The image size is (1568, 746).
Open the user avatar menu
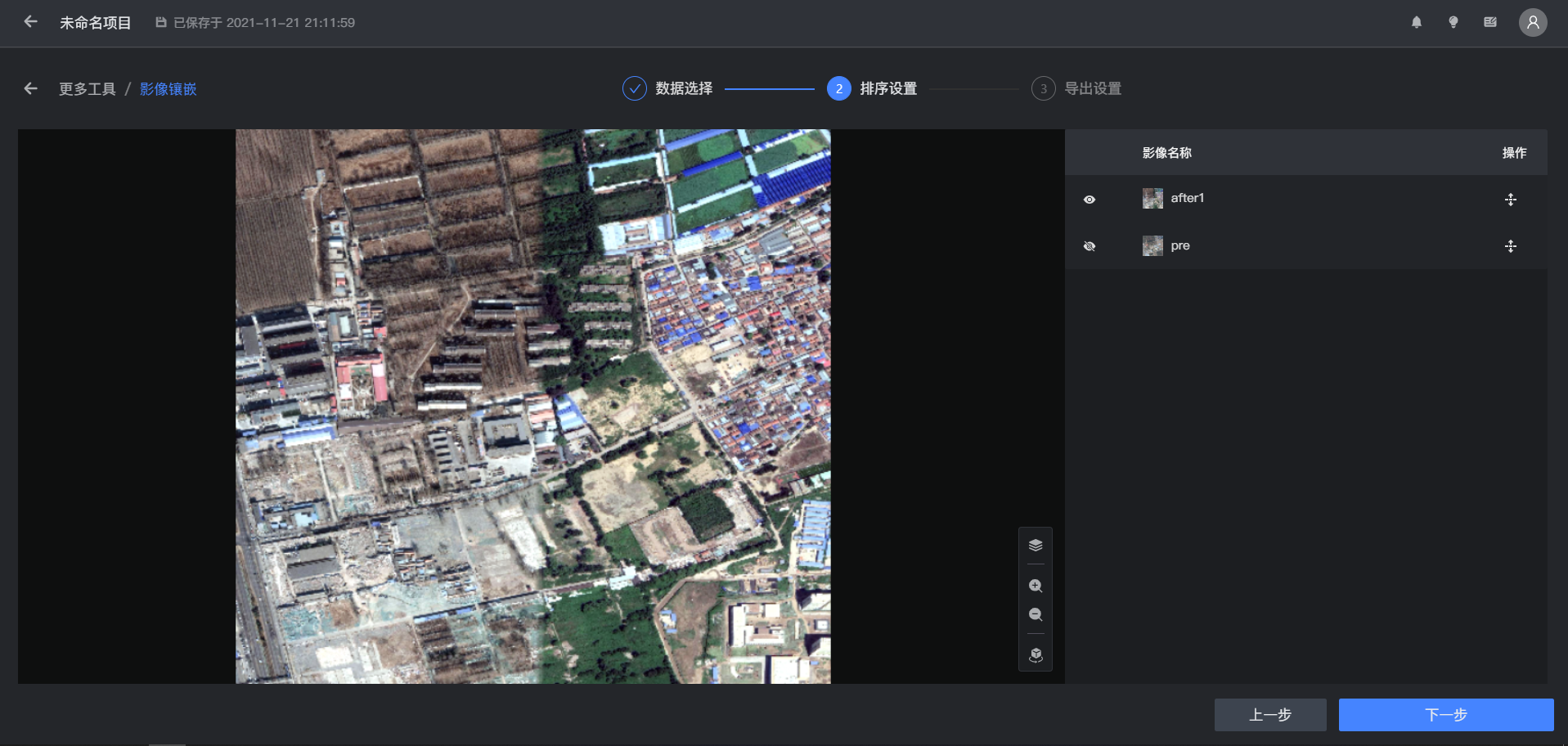point(1533,22)
